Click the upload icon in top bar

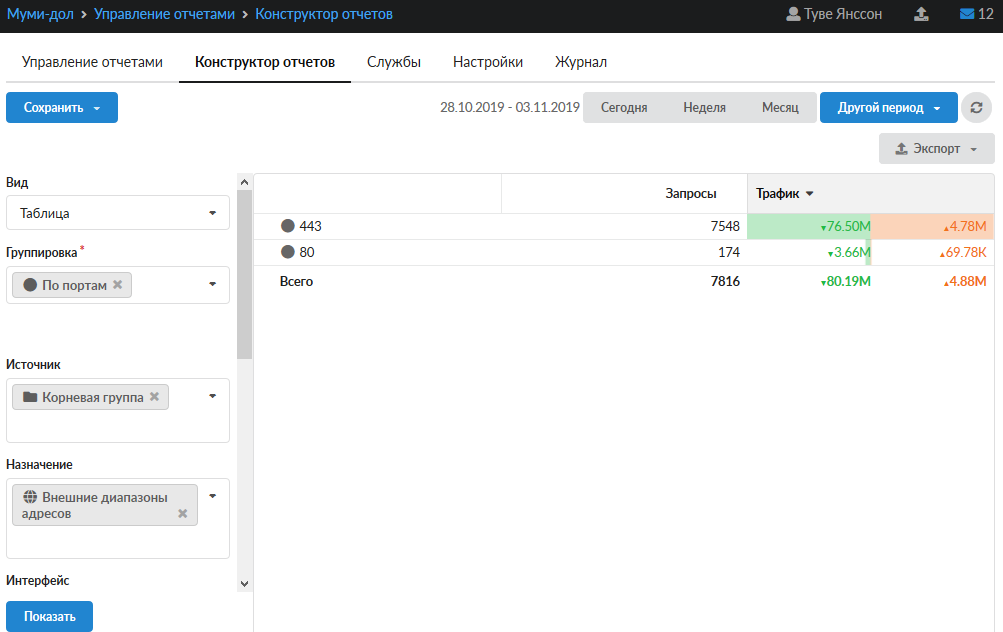click(x=921, y=15)
